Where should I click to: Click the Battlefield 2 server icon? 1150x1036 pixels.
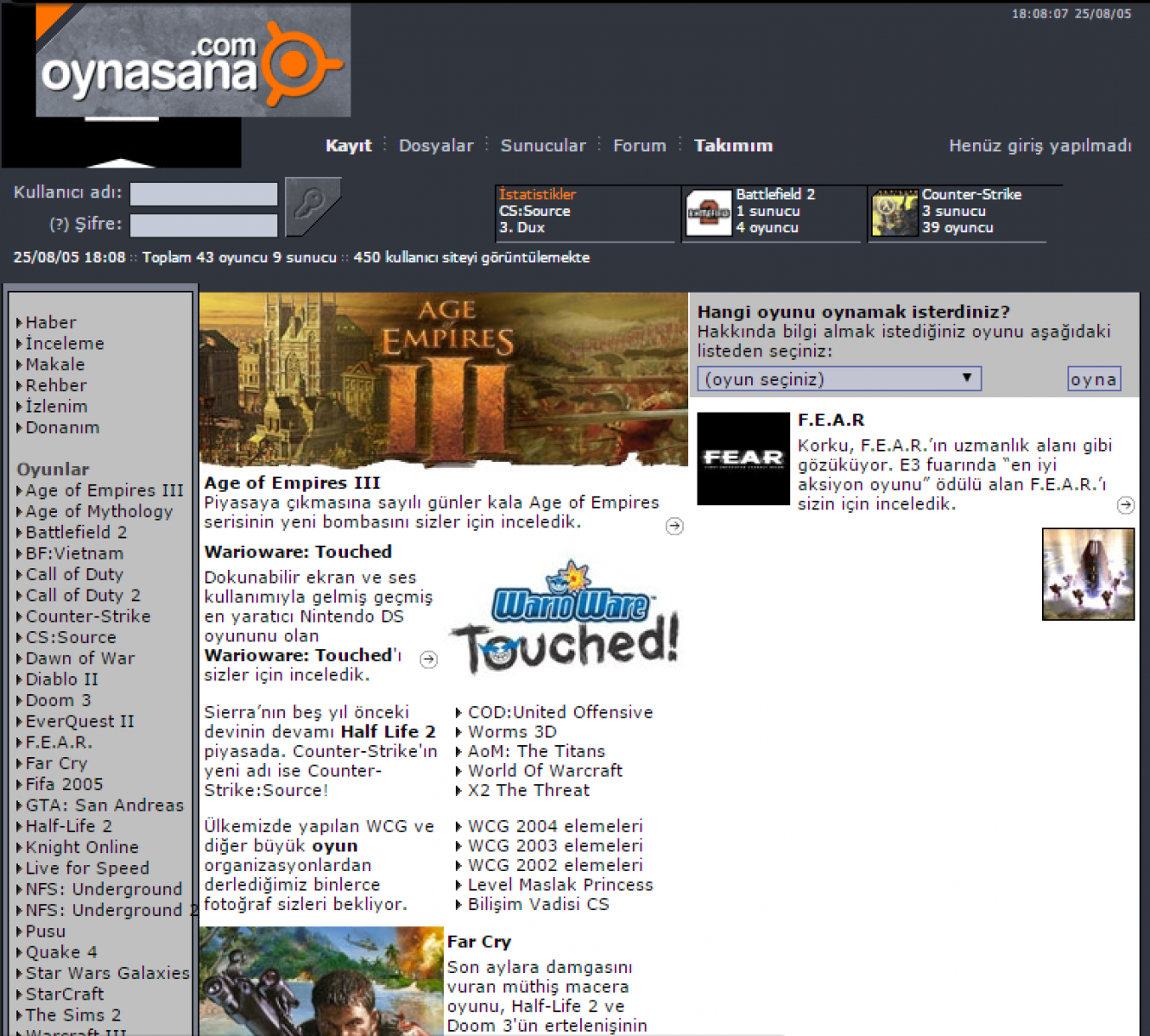(x=708, y=213)
